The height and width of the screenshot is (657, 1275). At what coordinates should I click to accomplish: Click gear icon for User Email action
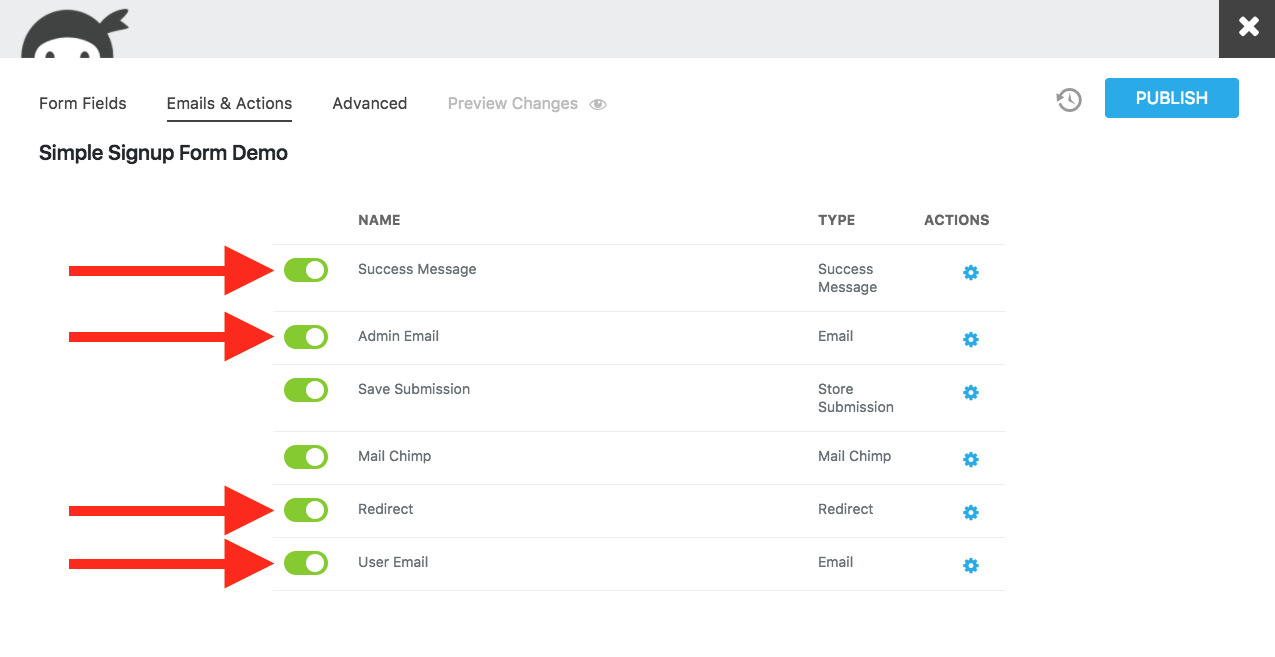[970, 566]
